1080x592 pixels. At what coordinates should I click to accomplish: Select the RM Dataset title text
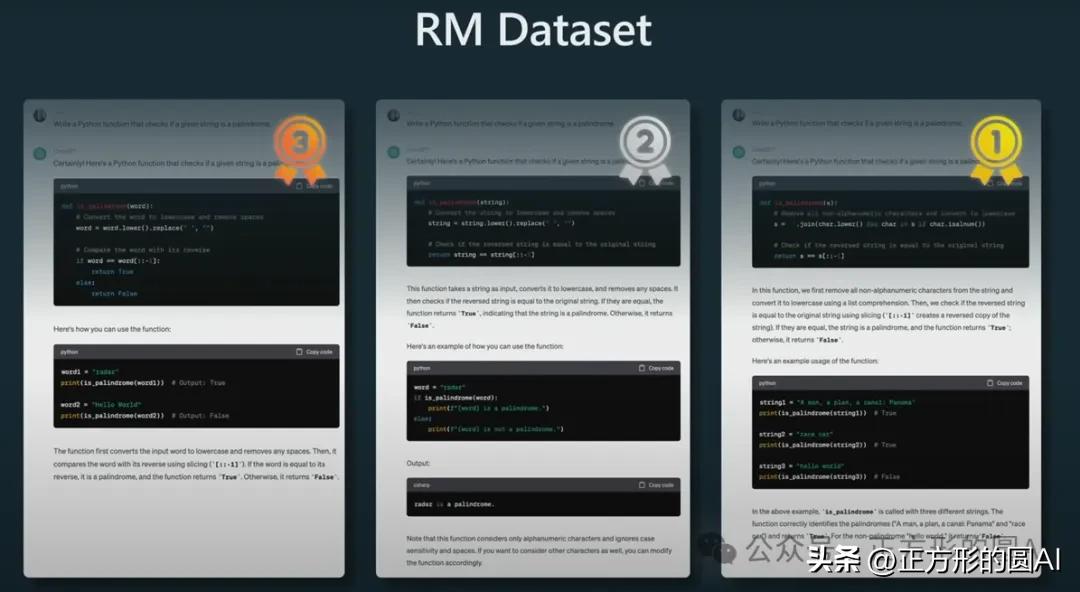[x=533, y=30]
